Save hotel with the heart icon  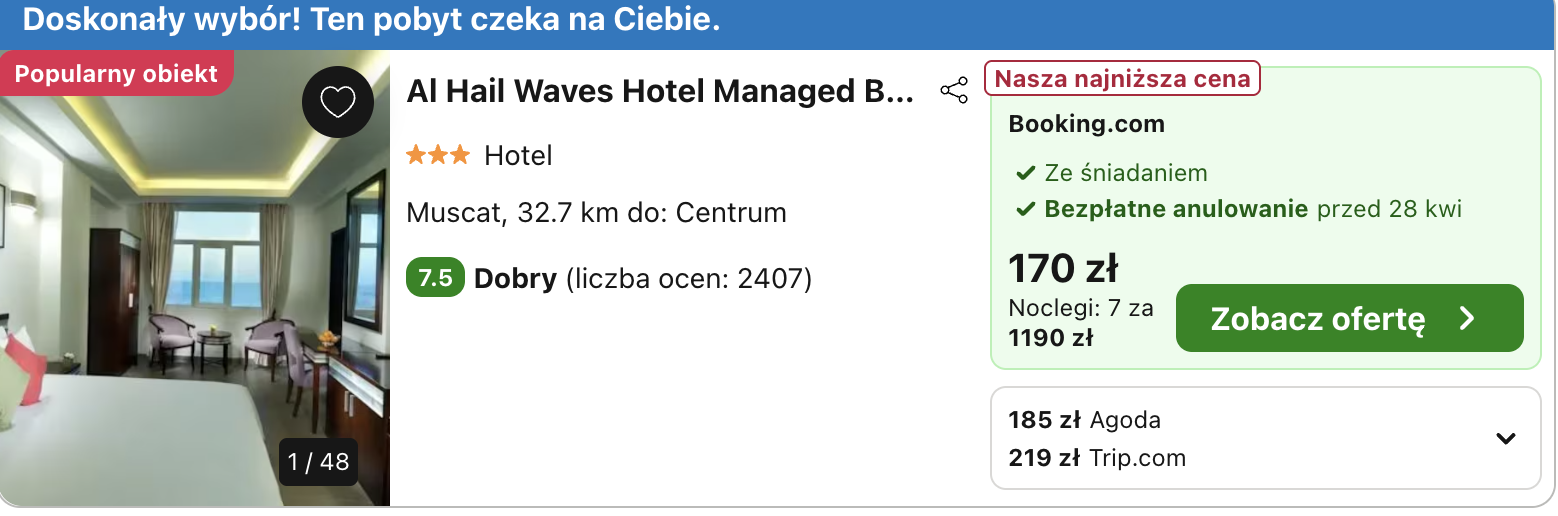tap(338, 102)
